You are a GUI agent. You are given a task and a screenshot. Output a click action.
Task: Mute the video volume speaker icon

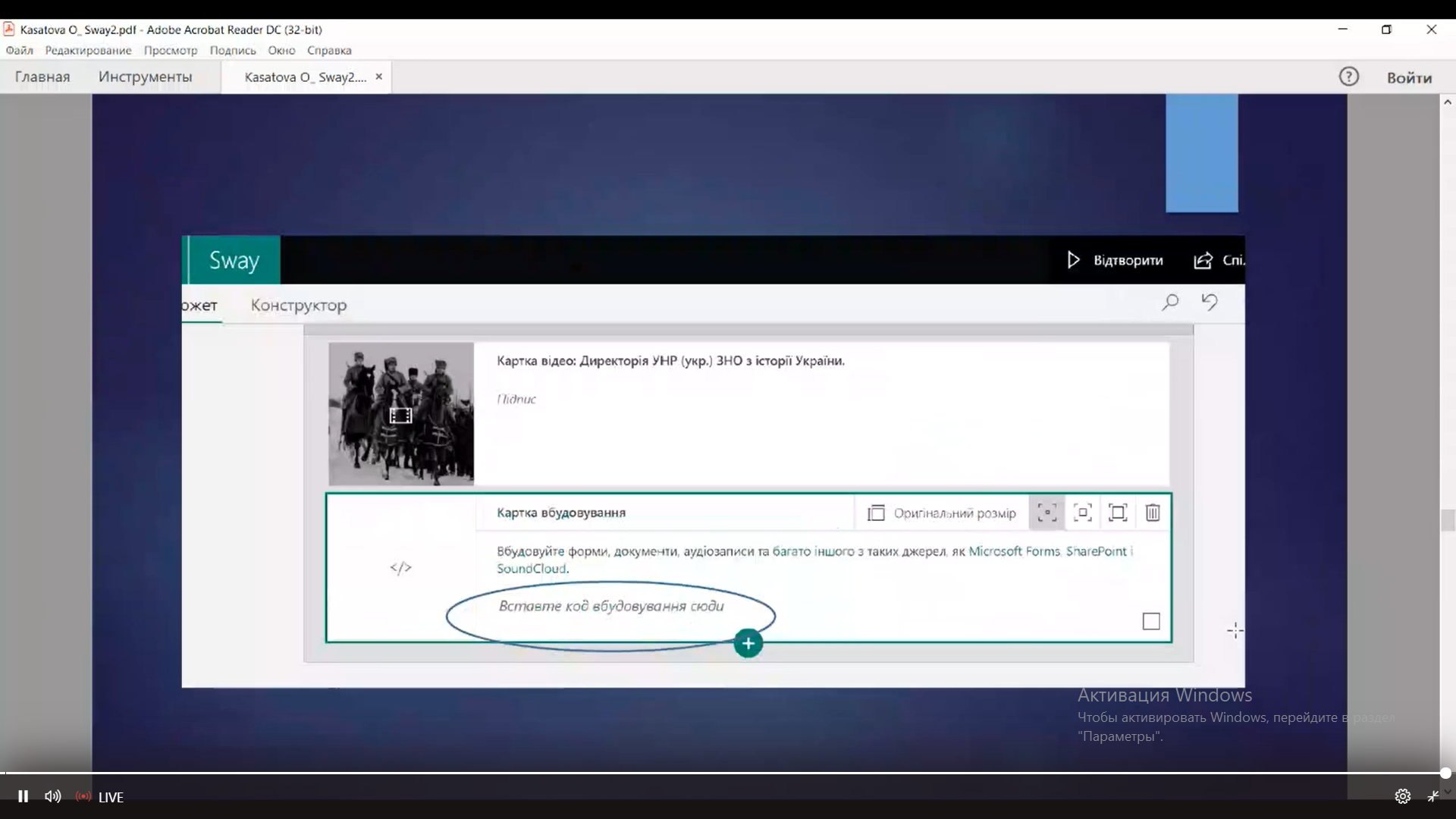click(52, 796)
